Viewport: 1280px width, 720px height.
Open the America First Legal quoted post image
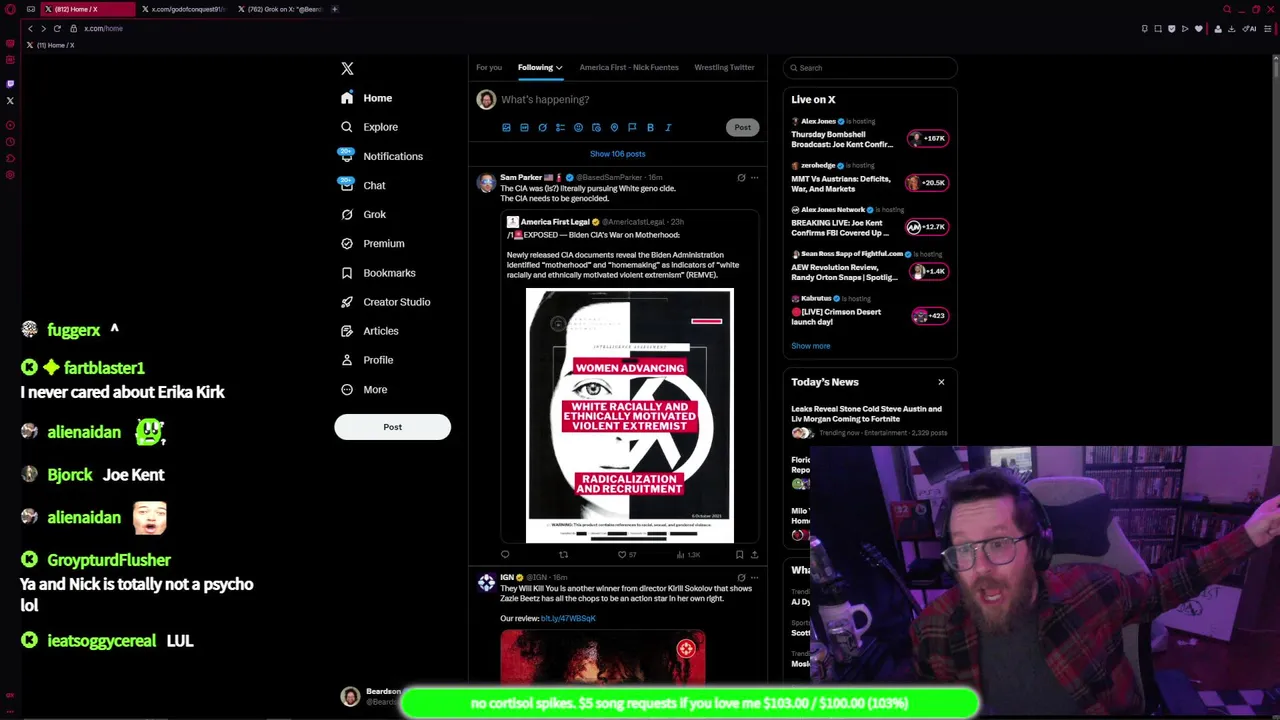coord(629,416)
